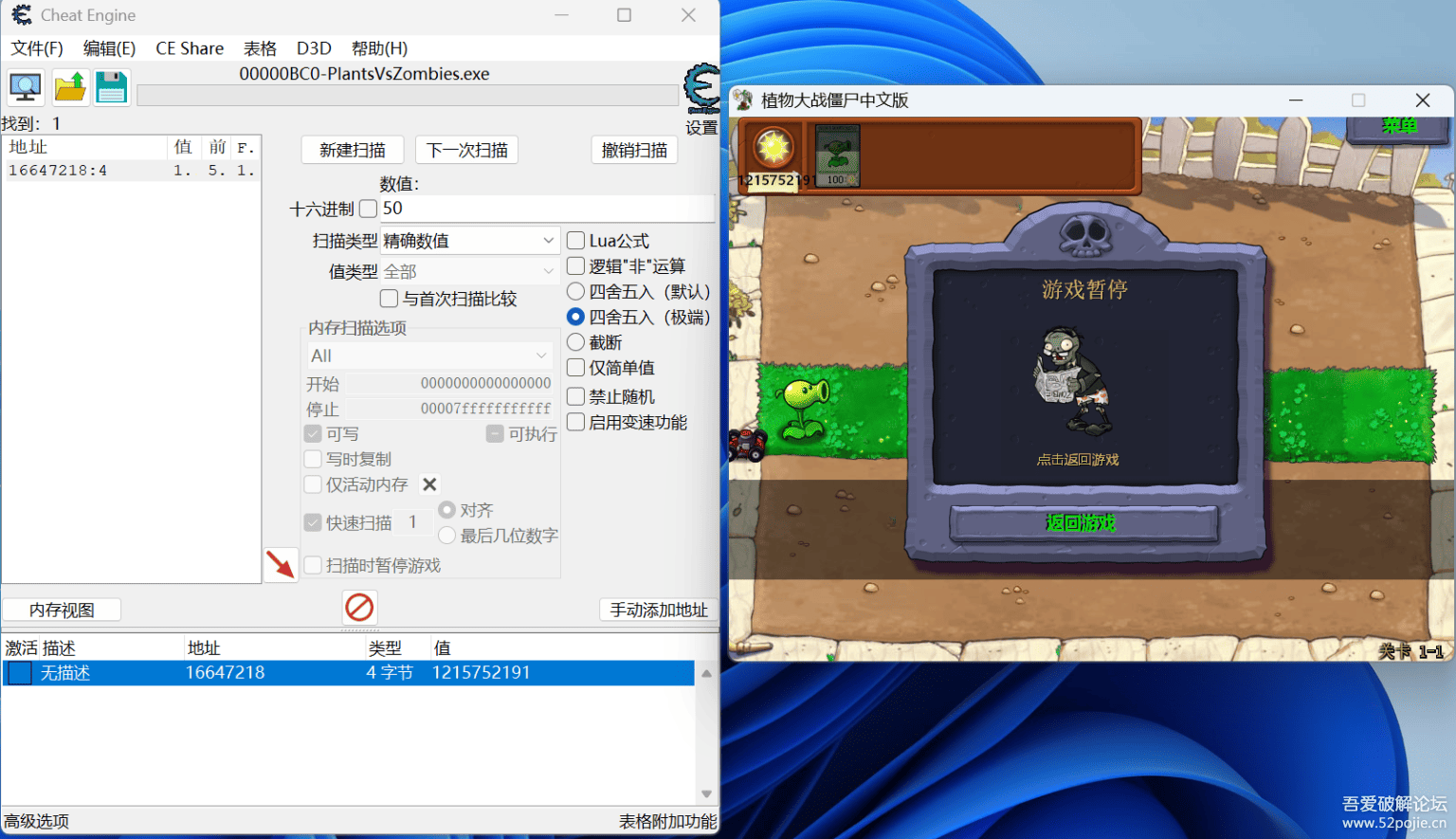Click the Cheat Engine title bar logo
Screen dimensions: 1456x839
point(22,15)
